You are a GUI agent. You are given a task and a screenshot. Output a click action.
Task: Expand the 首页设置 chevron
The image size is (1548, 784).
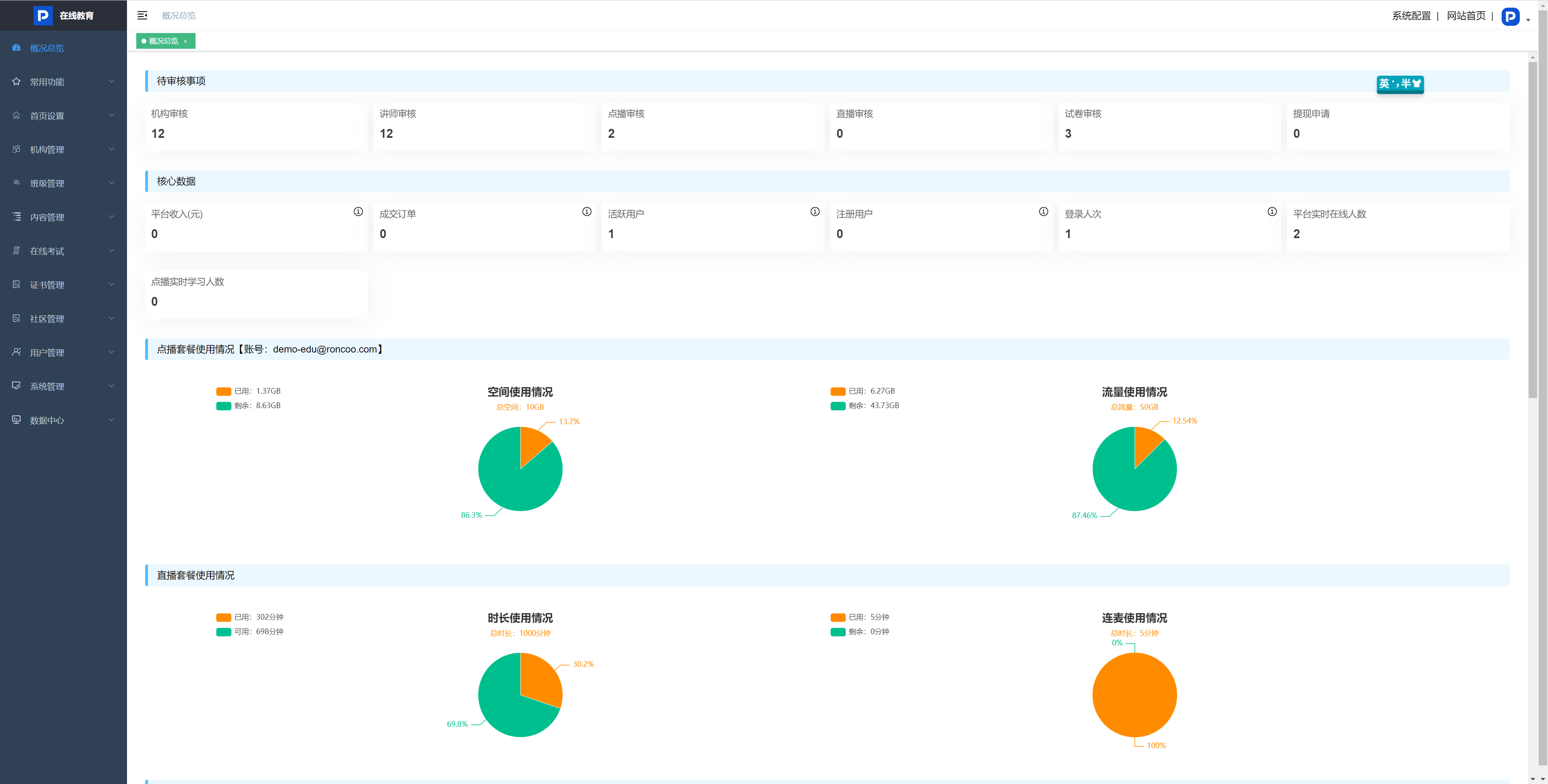pos(111,115)
